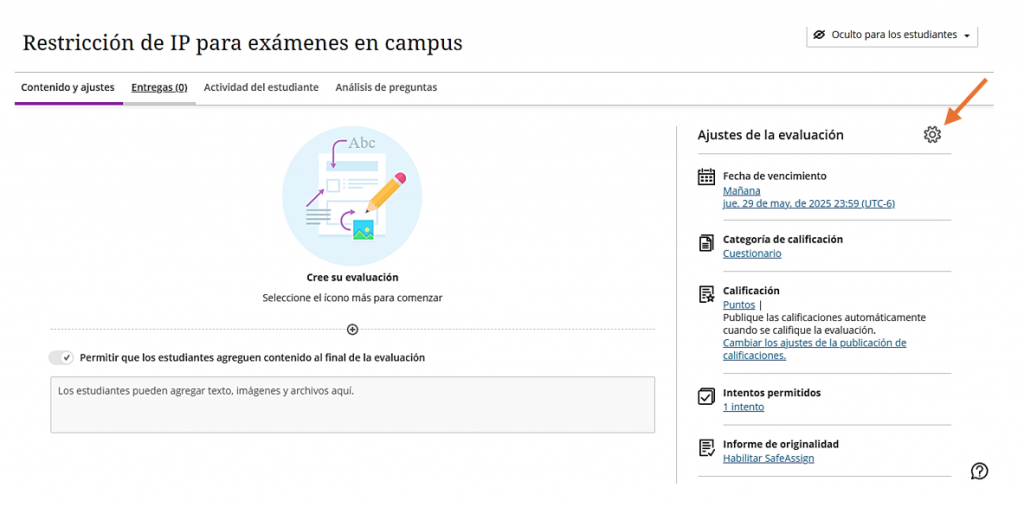Open the Actividad del estudiante tab
The height and width of the screenshot is (507, 1024).
click(261, 88)
